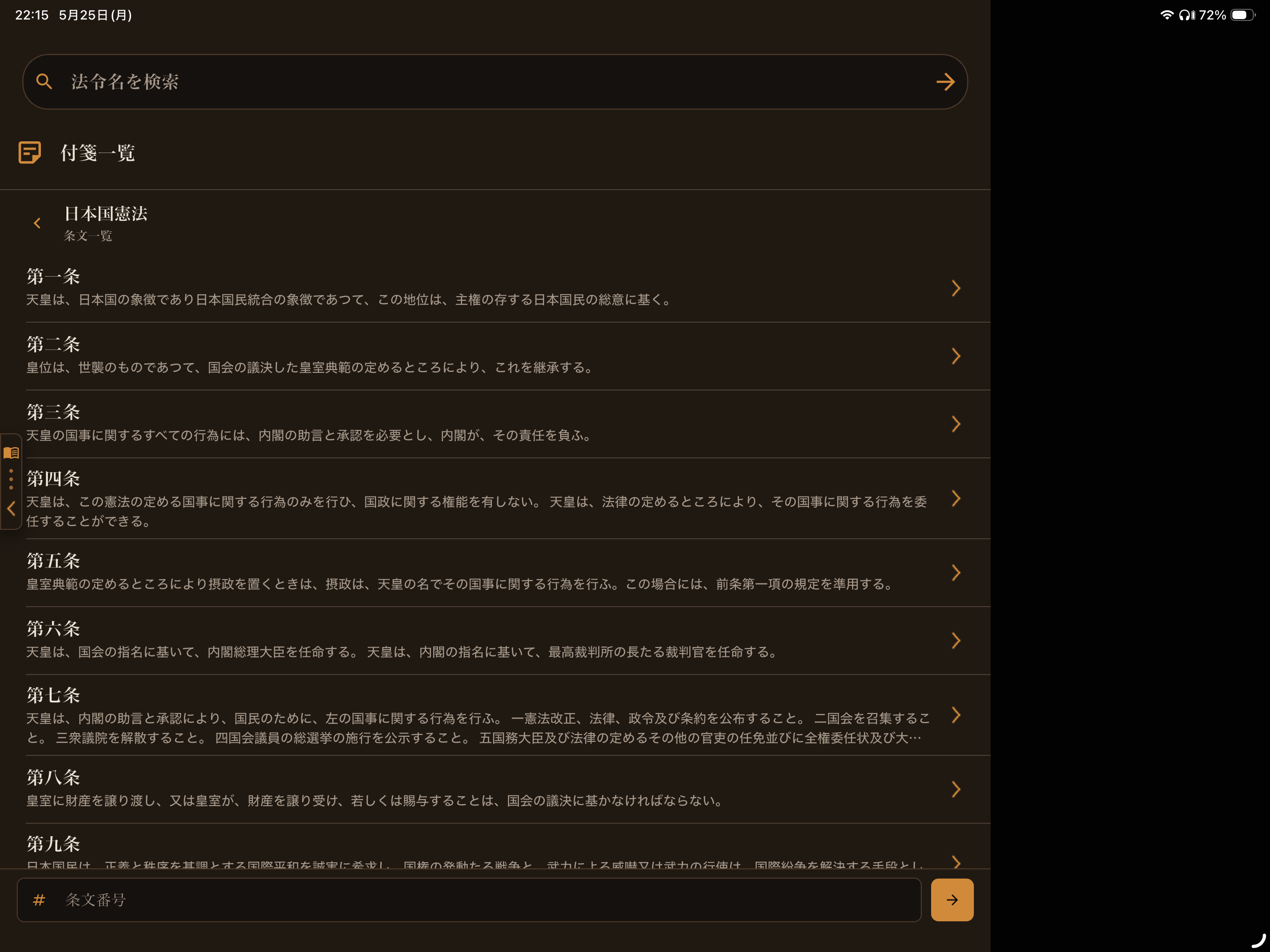Open 第三条 article row
Viewport: 1270px width, 952px height.
[495, 424]
